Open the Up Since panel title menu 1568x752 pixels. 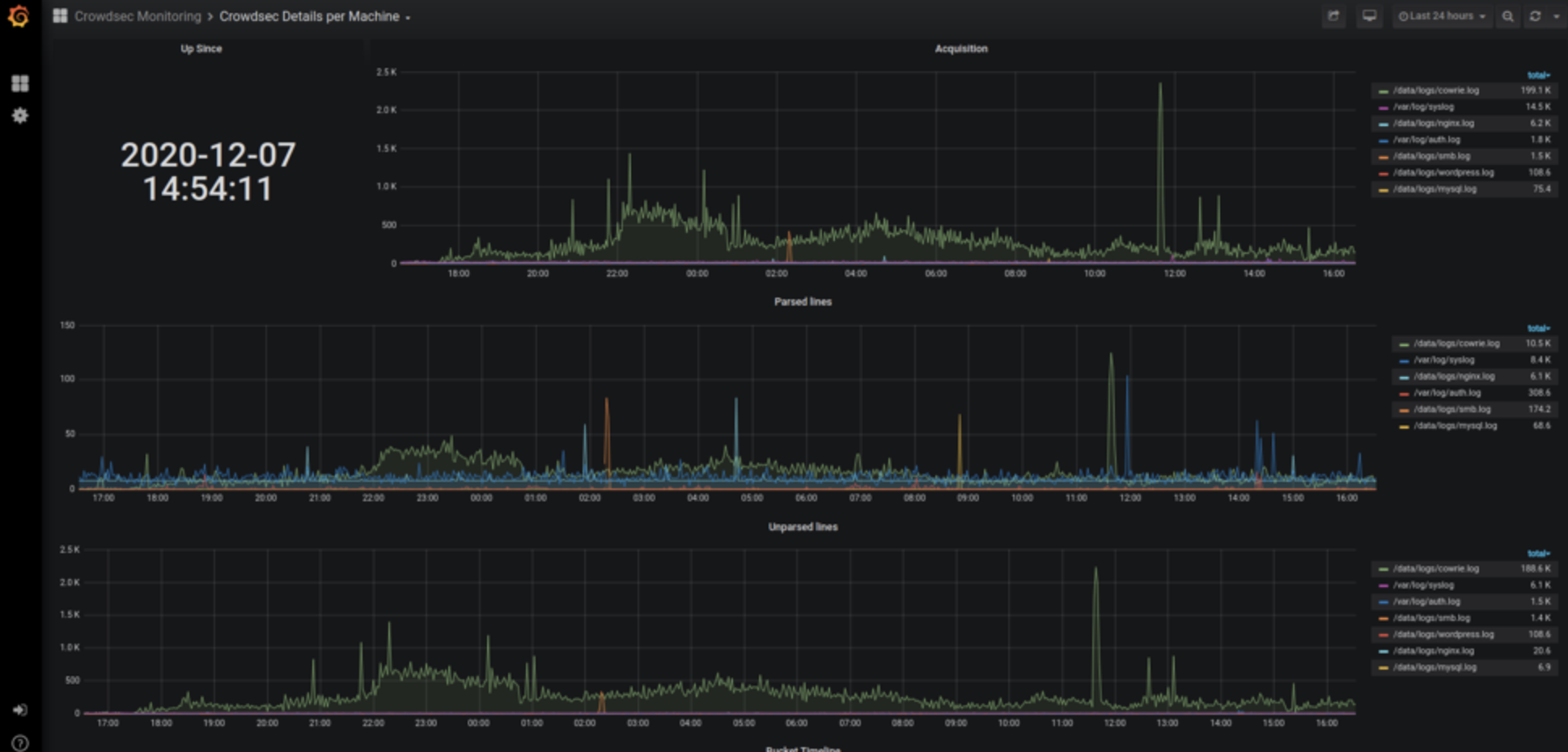point(201,49)
